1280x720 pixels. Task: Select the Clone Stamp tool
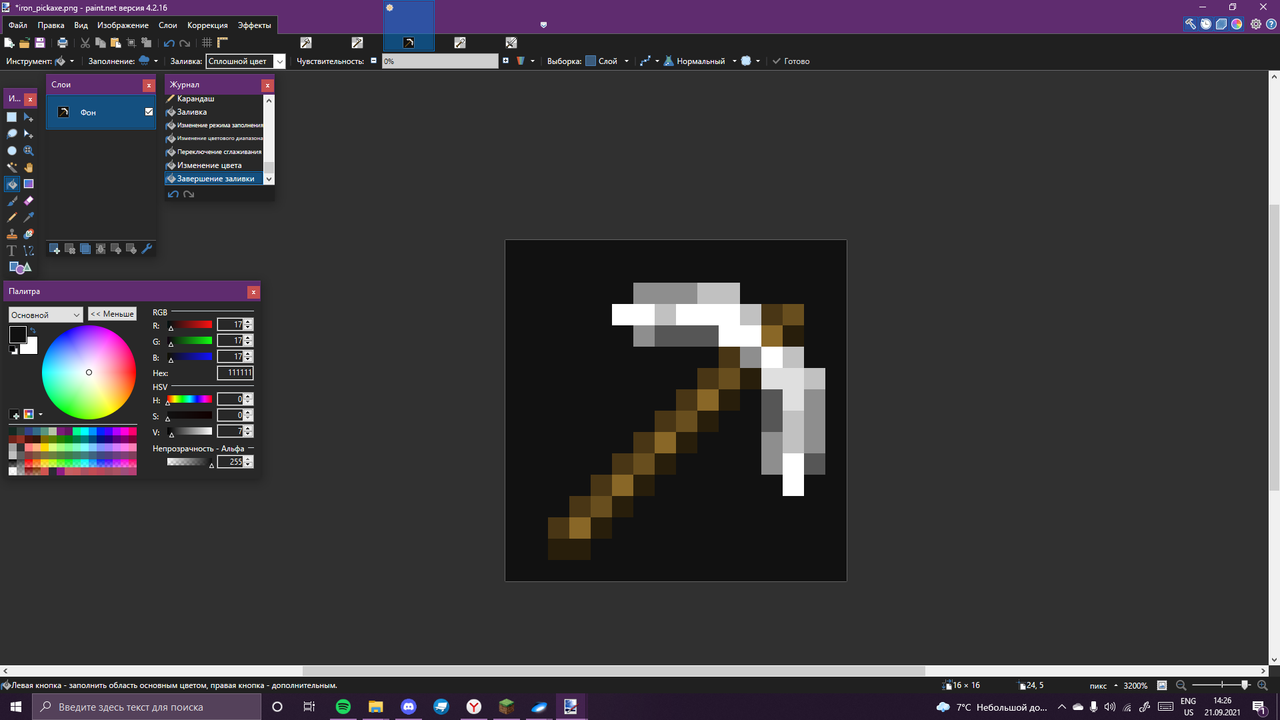point(12,234)
